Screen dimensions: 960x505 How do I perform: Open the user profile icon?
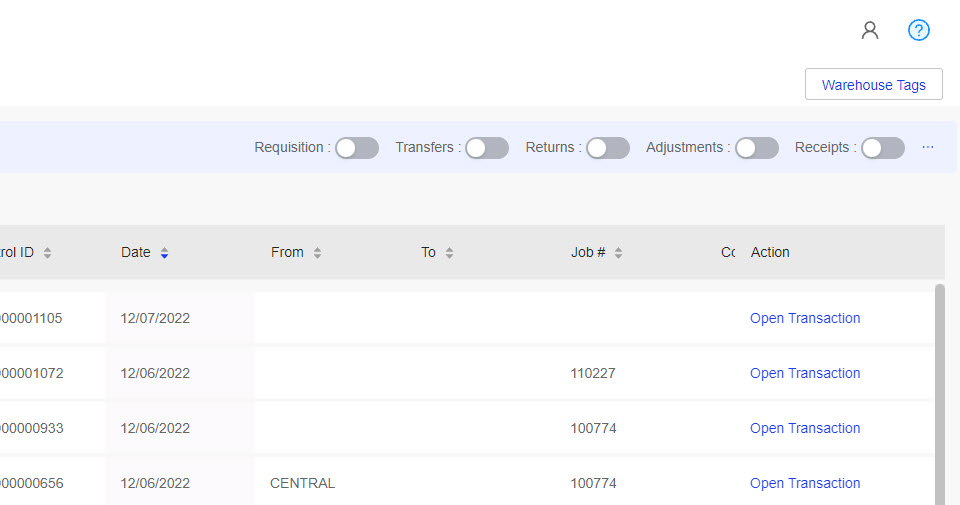[869, 30]
